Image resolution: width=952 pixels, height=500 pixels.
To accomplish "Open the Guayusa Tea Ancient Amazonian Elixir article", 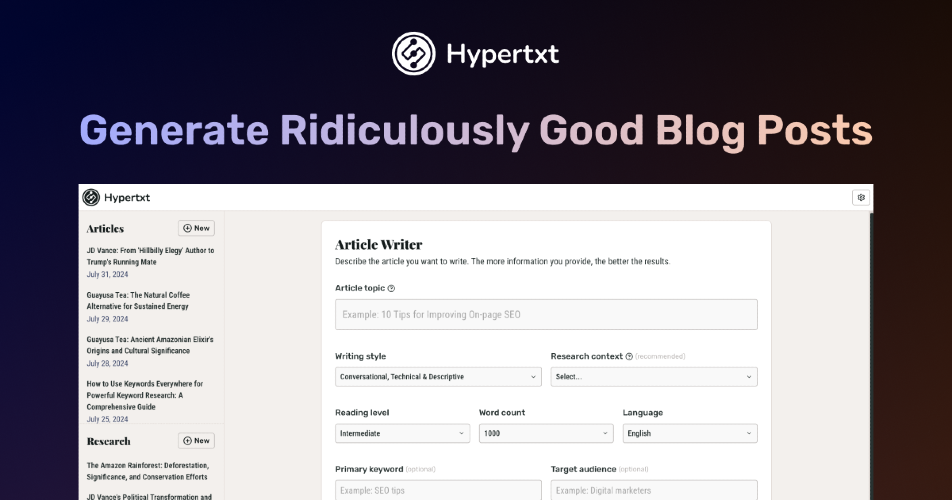I will coord(150,345).
